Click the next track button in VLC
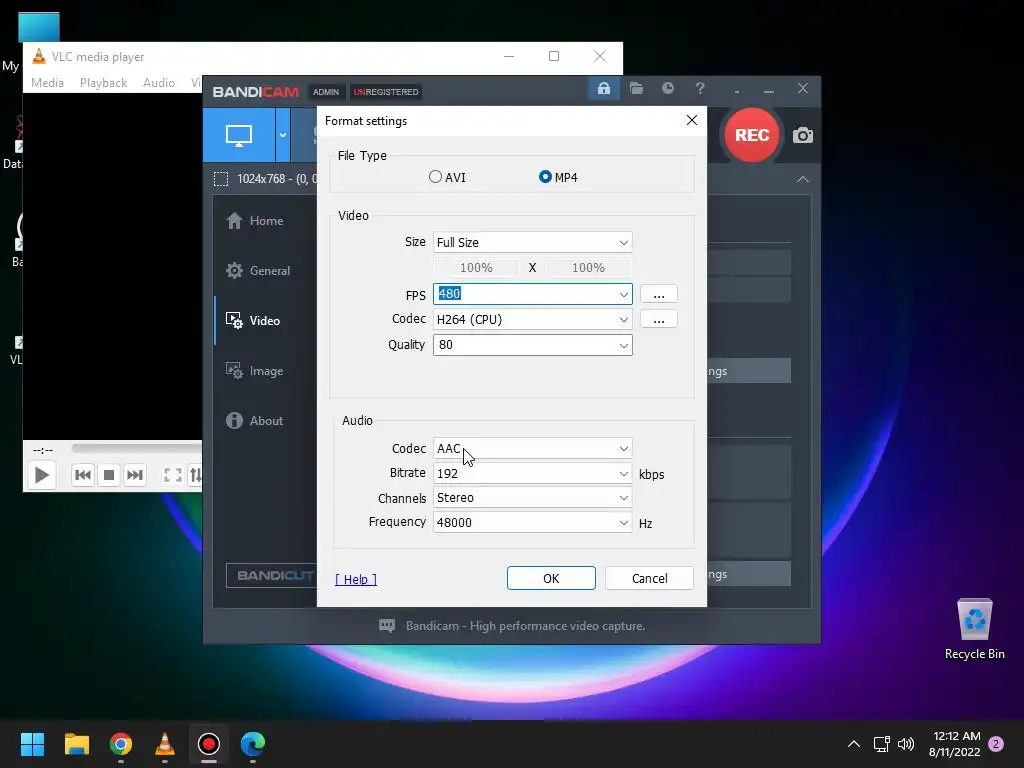The image size is (1024, 768). click(135, 475)
